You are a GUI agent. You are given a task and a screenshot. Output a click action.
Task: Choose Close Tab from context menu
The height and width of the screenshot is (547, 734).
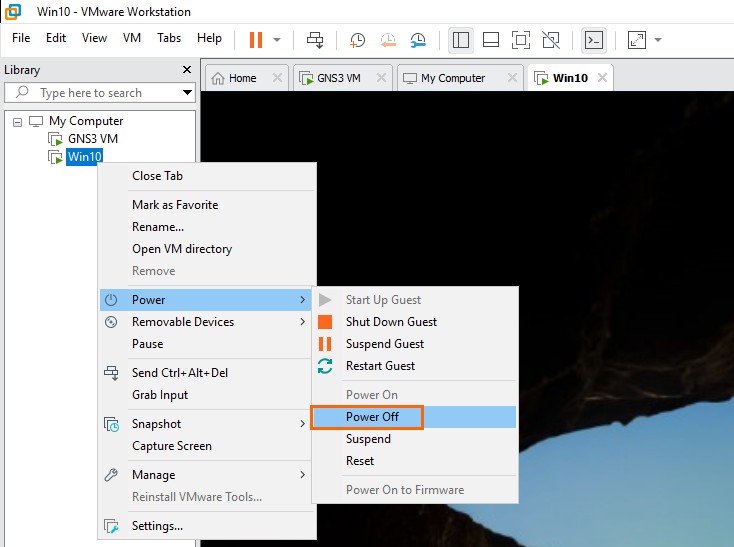[x=207, y=176]
